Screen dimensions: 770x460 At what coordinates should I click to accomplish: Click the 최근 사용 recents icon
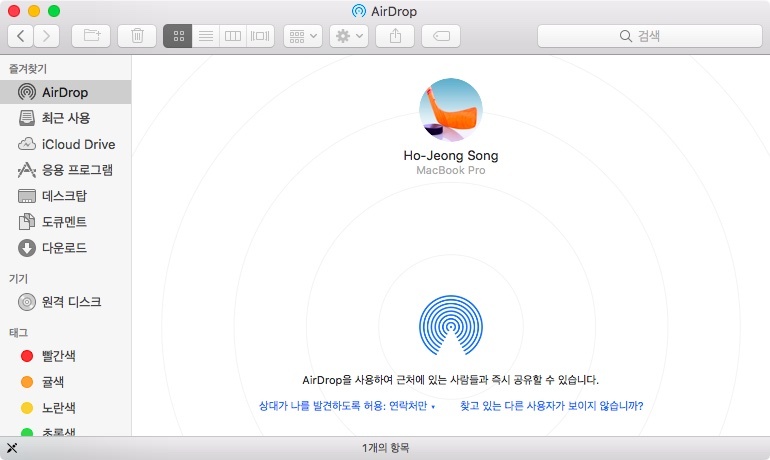tap(27, 118)
